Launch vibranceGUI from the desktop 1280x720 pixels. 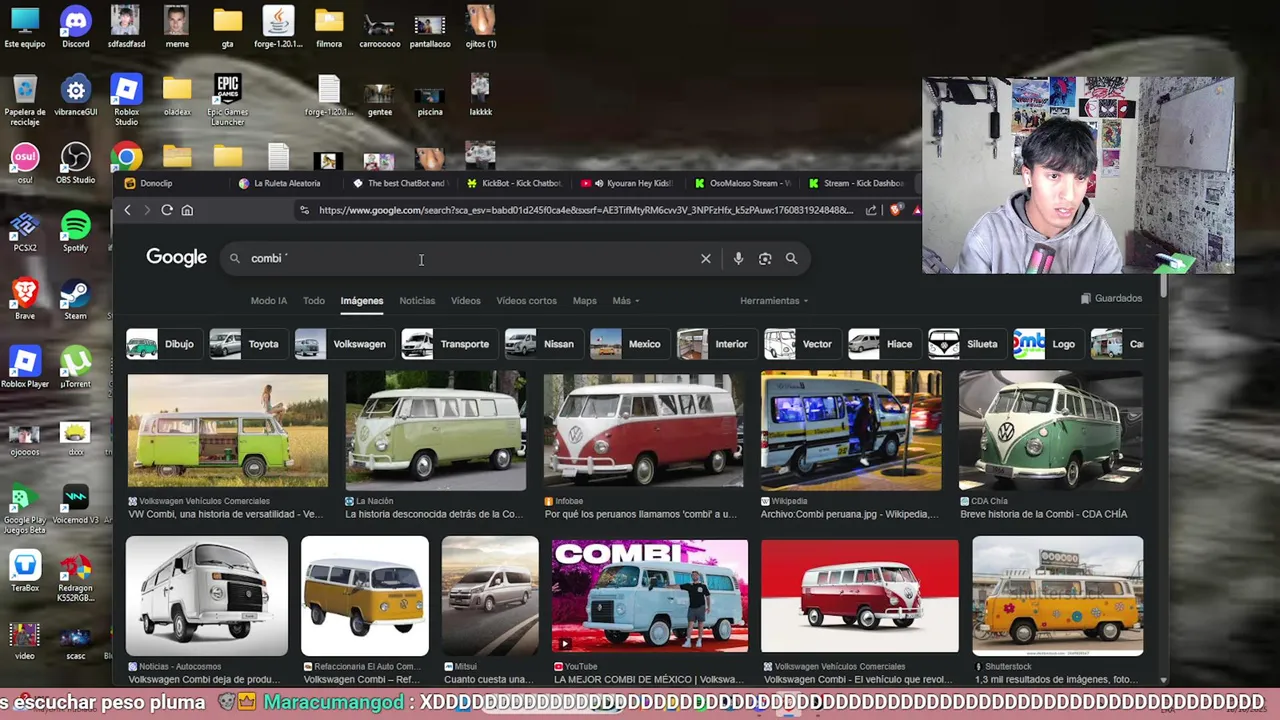coord(75,96)
